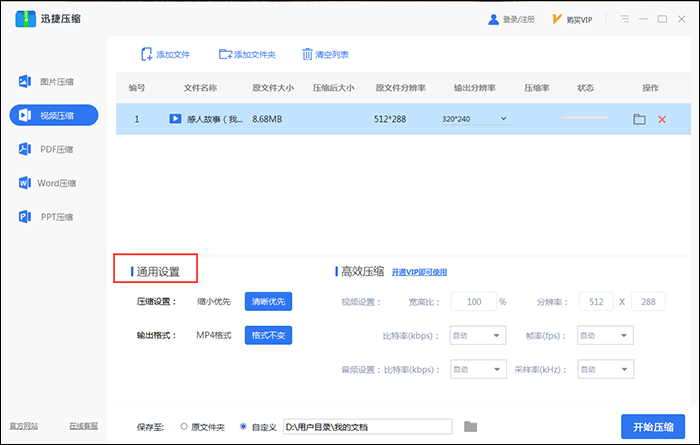Browse save folder with folder icon

(x=471, y=427)
